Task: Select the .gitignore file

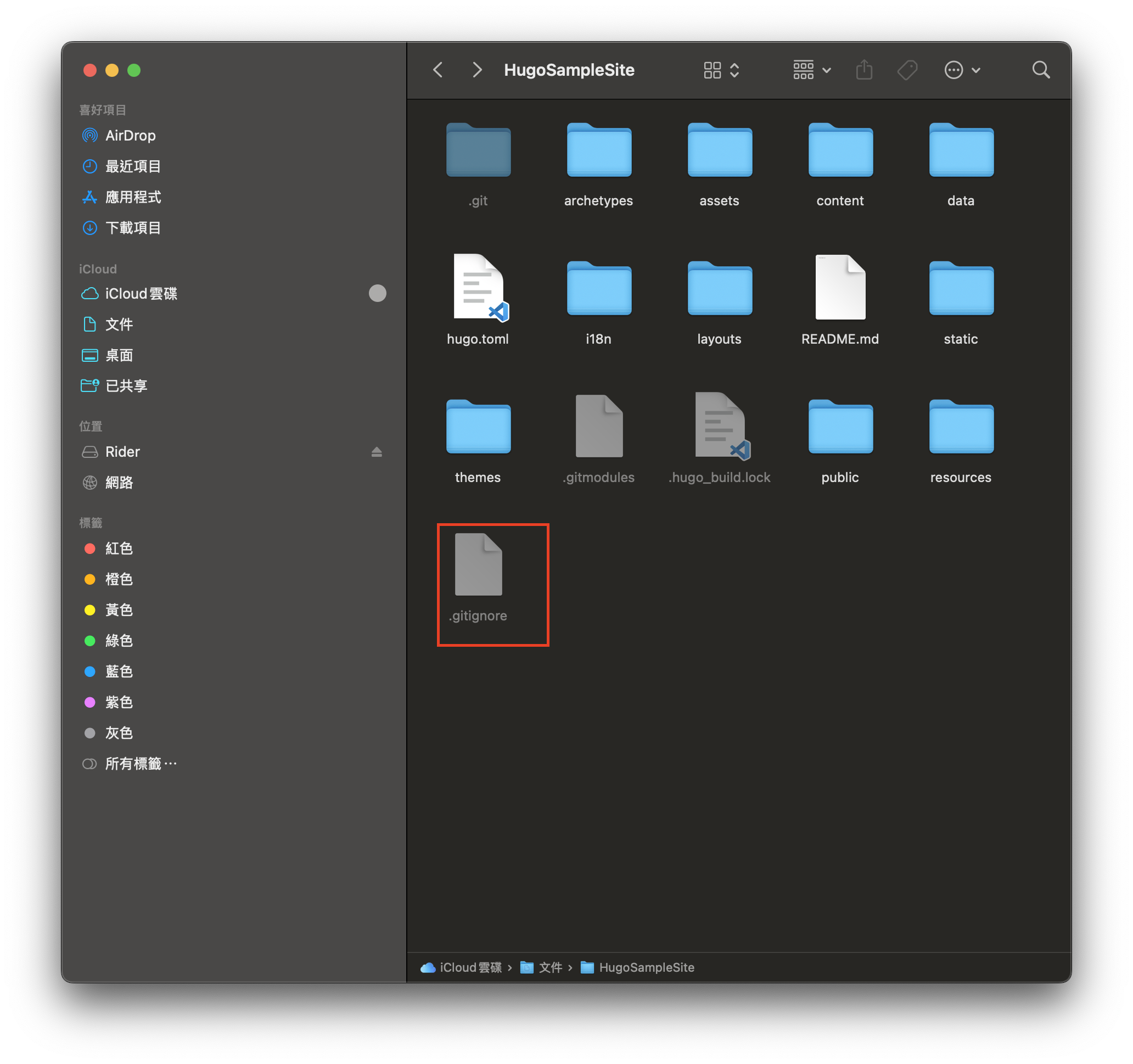Action: [x=478, y=578]
